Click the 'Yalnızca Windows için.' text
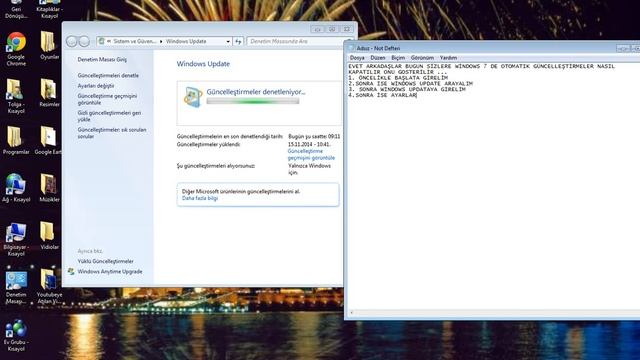Viewport: 640px width, 360px height. tap(309, 169)
